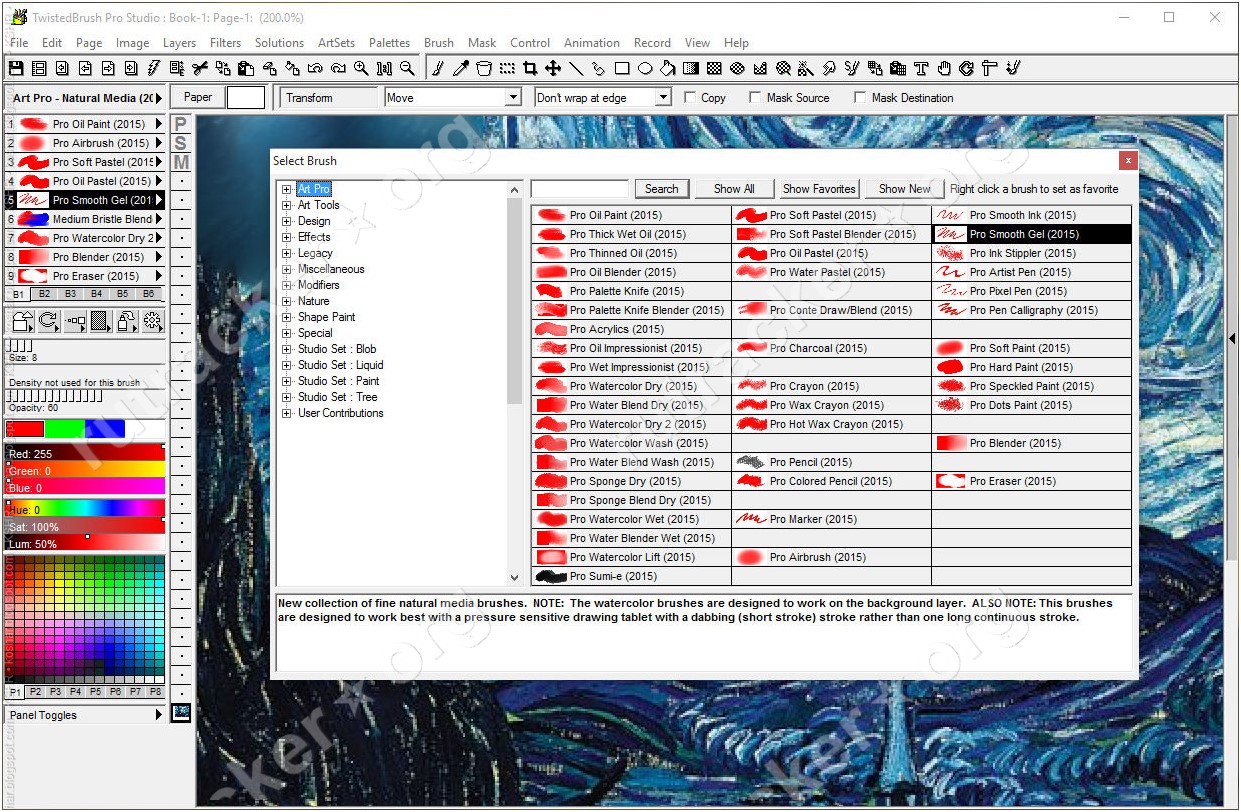Check the Mask Destination option
This screenshot has height=812, width=1241.
click(x=860, y=98)
